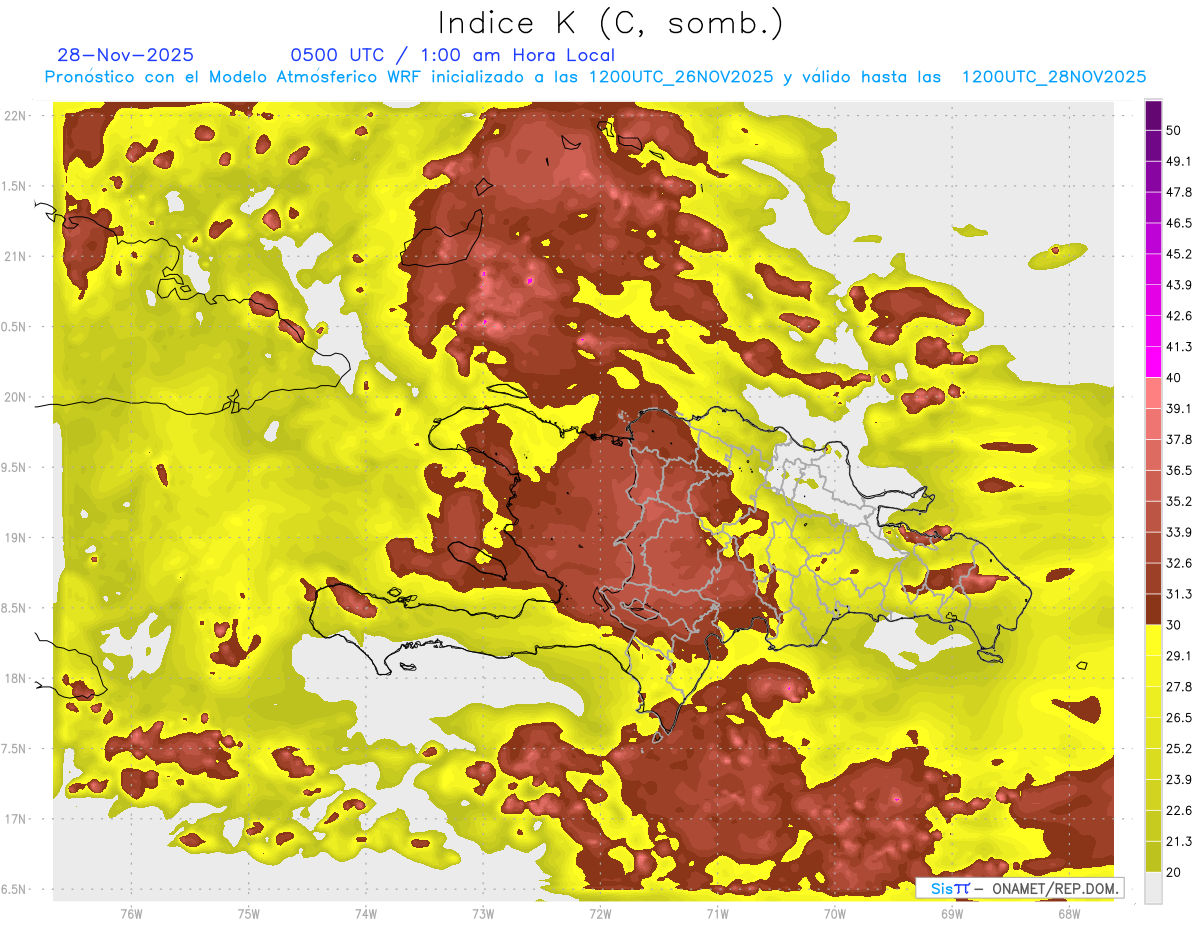Click the '7.5N' latitude tick label
Viewport: 1200px width, 927px height.
pyautogui.click(x=16, y=748)
